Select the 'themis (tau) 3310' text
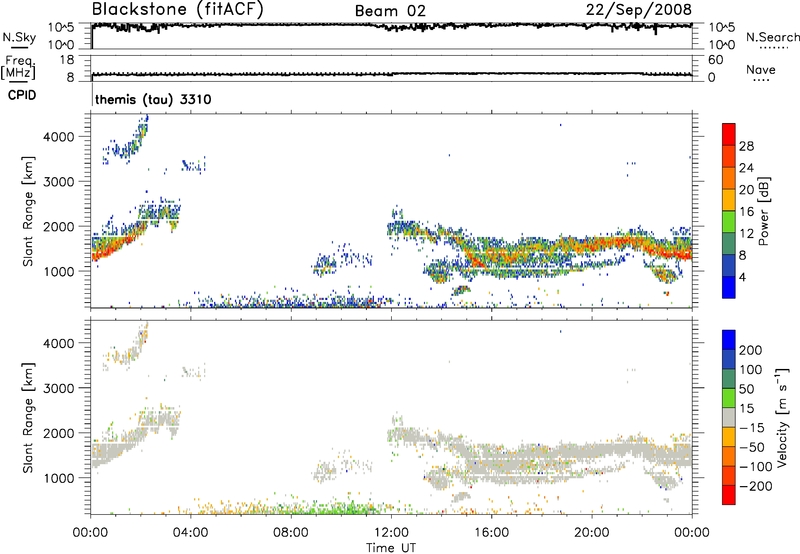 click(x=153, y=99)
